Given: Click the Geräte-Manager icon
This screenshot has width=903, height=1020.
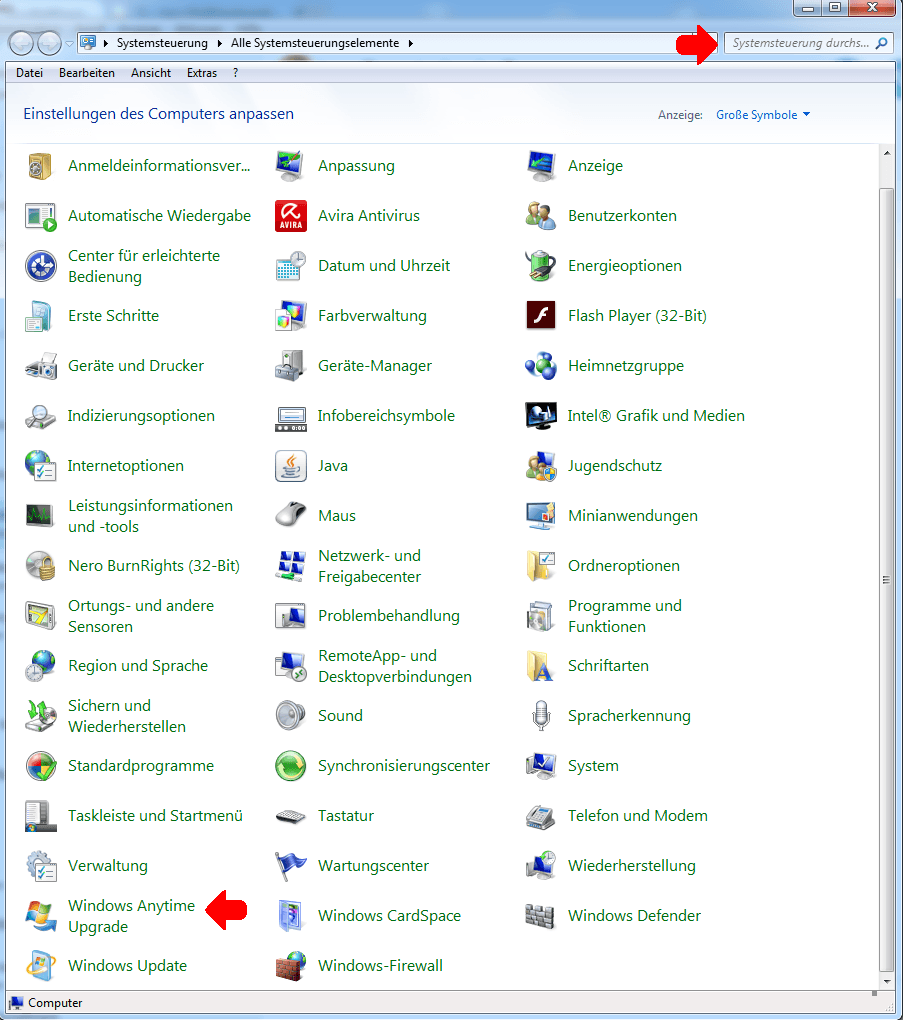Looking at the screenshot, I should tap(290, 366).
